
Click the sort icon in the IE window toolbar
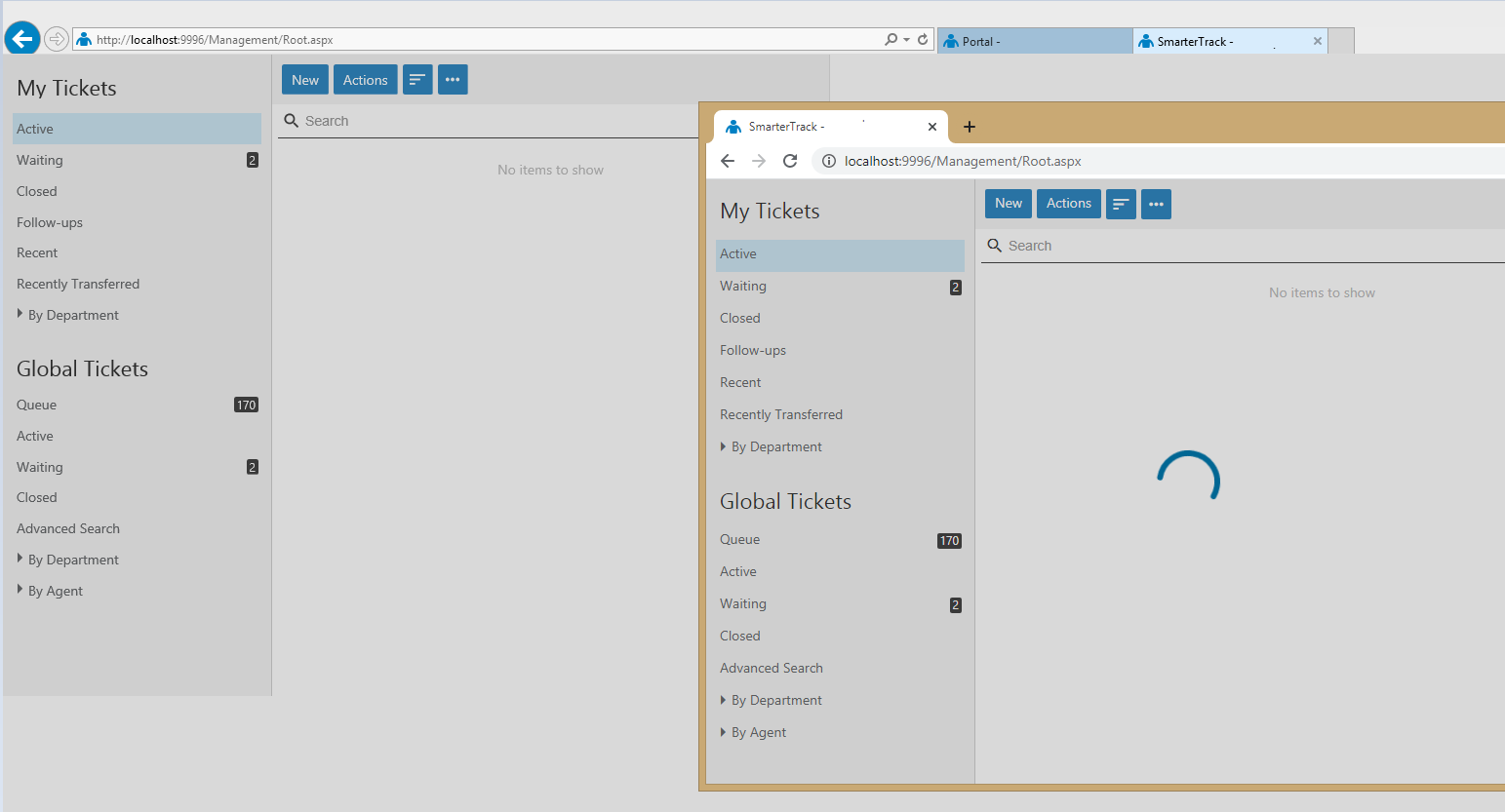[x=417, y=80]
